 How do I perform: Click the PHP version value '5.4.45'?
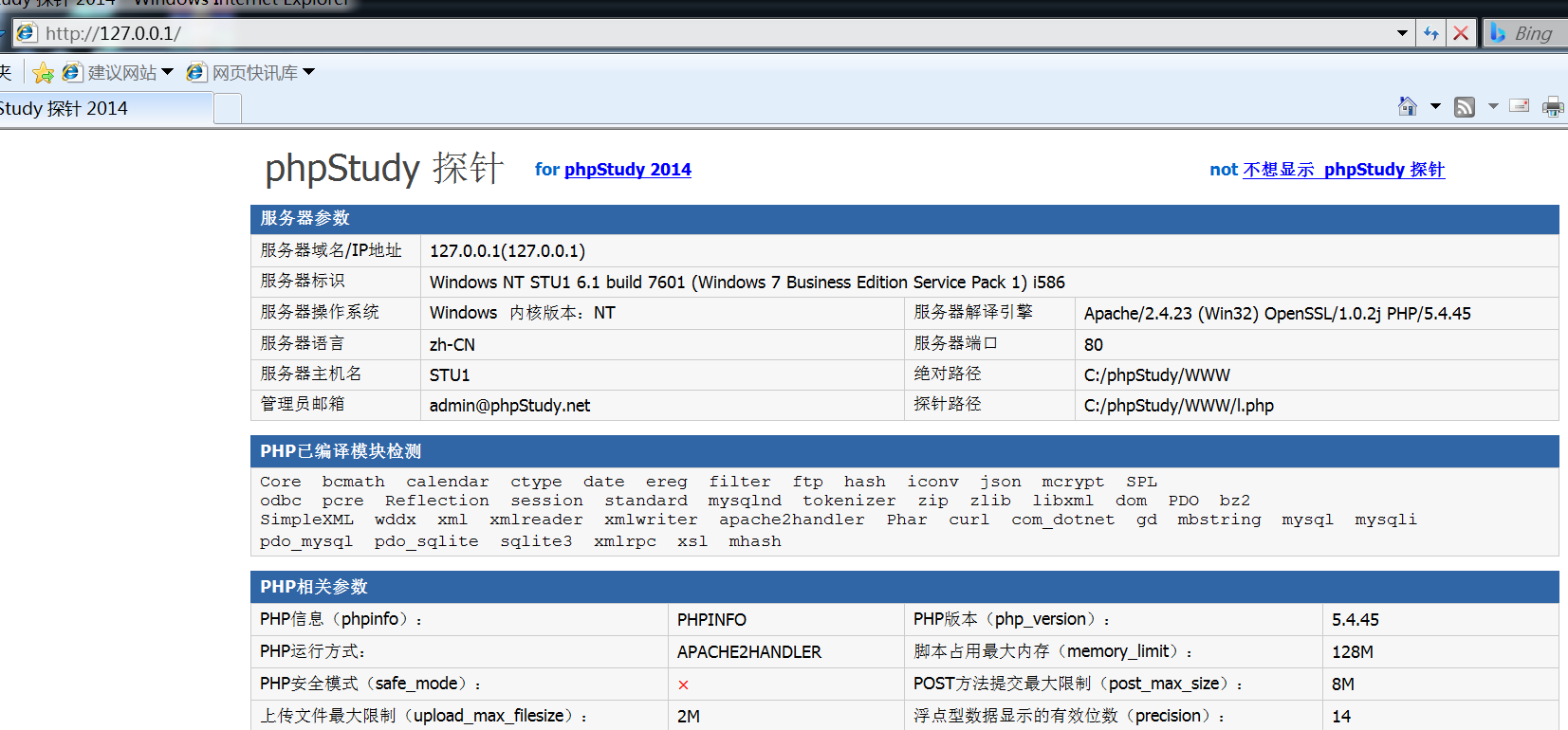(x=1356, y=620)
